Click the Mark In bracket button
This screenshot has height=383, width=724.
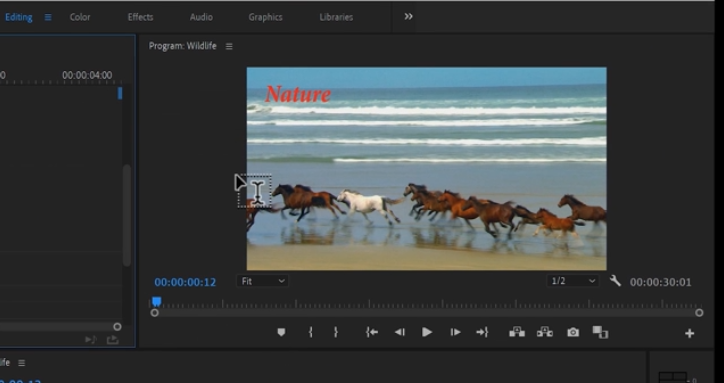pos(311,332)
